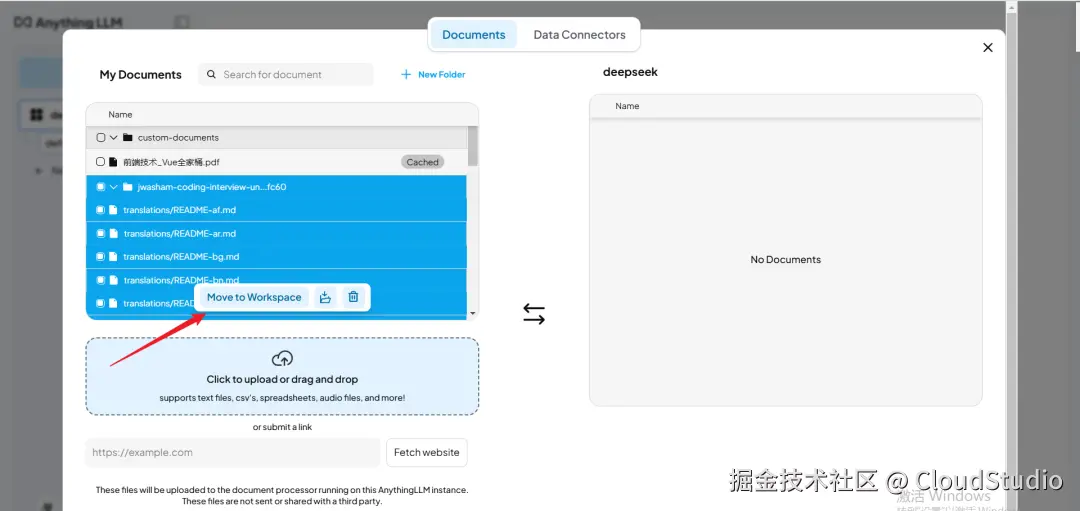Collapse the jwasham-coding-interview folder chevron
Viewport: 1080px width, 511px height.
tap(114, 187)
